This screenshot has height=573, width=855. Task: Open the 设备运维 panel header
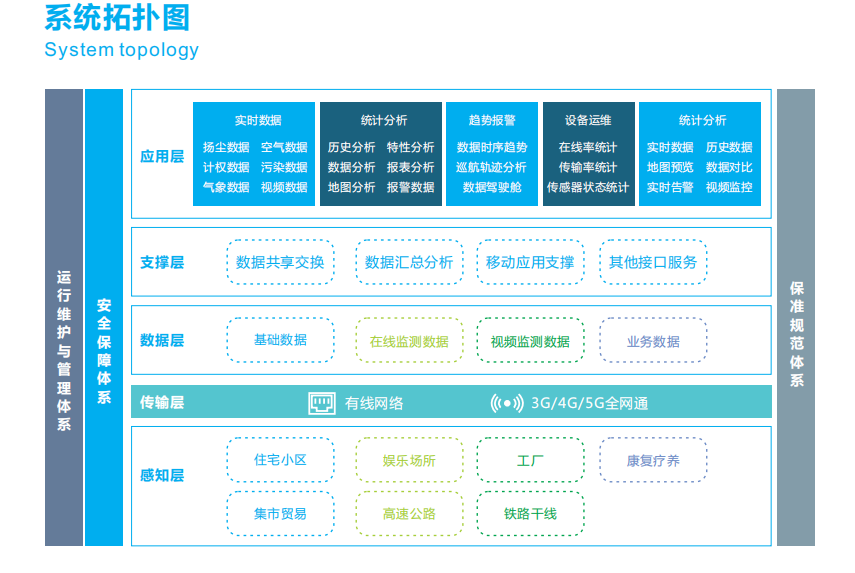click(588, 120)
